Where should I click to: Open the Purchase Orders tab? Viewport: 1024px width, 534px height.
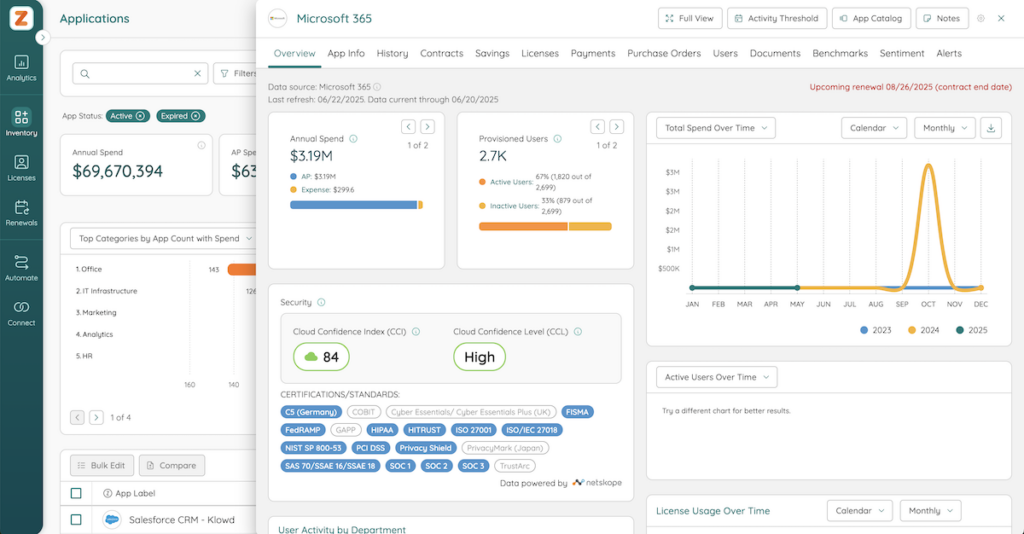[664, 54]
